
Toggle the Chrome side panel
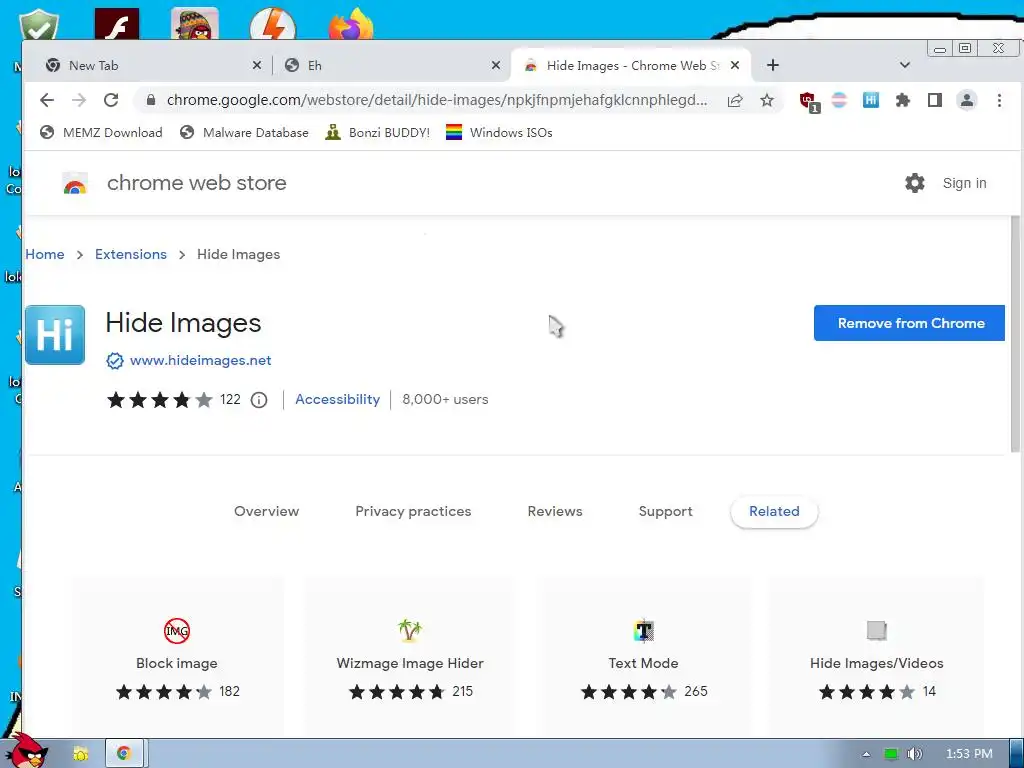(x=935, y=100)
